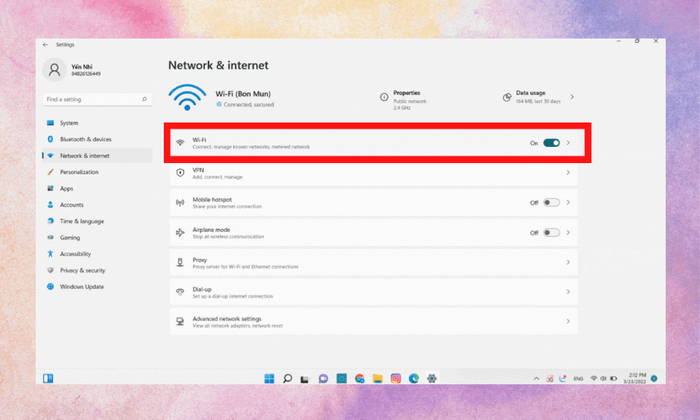Expand the Wi-Fi row chevron

[568, 143]
